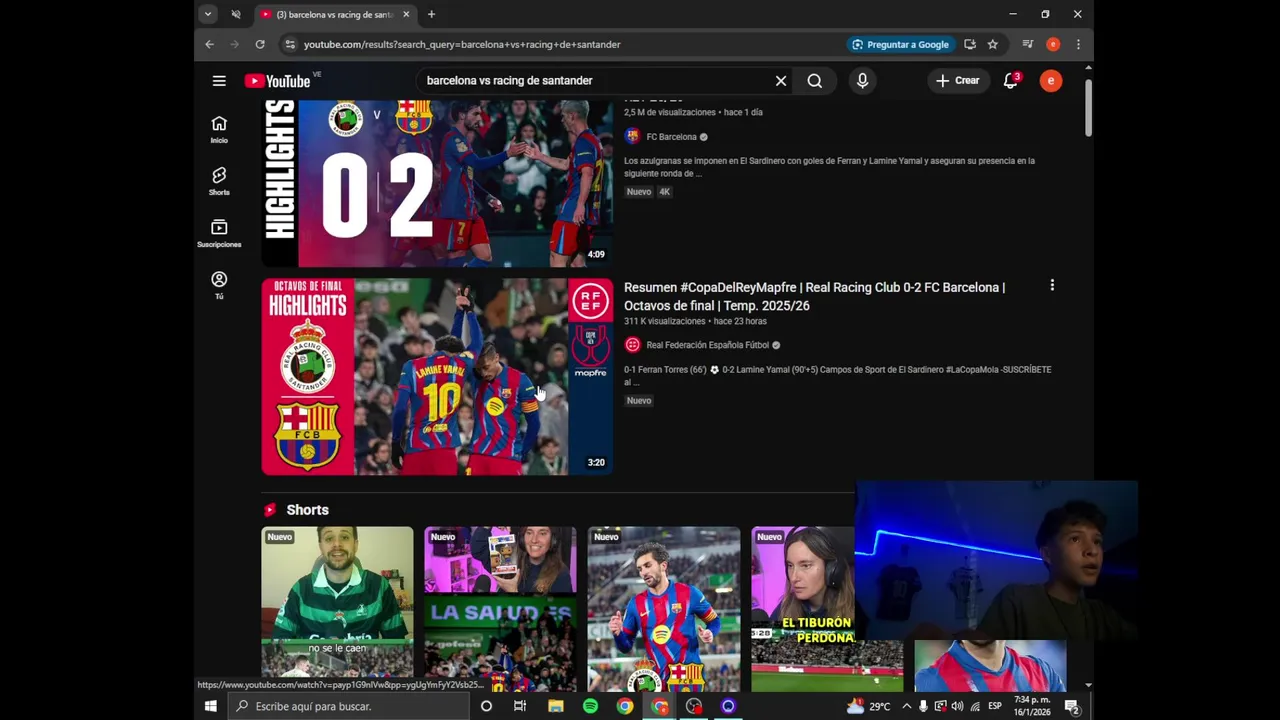Click the 4K badge on first video
1280x720 pixels.
664,192
